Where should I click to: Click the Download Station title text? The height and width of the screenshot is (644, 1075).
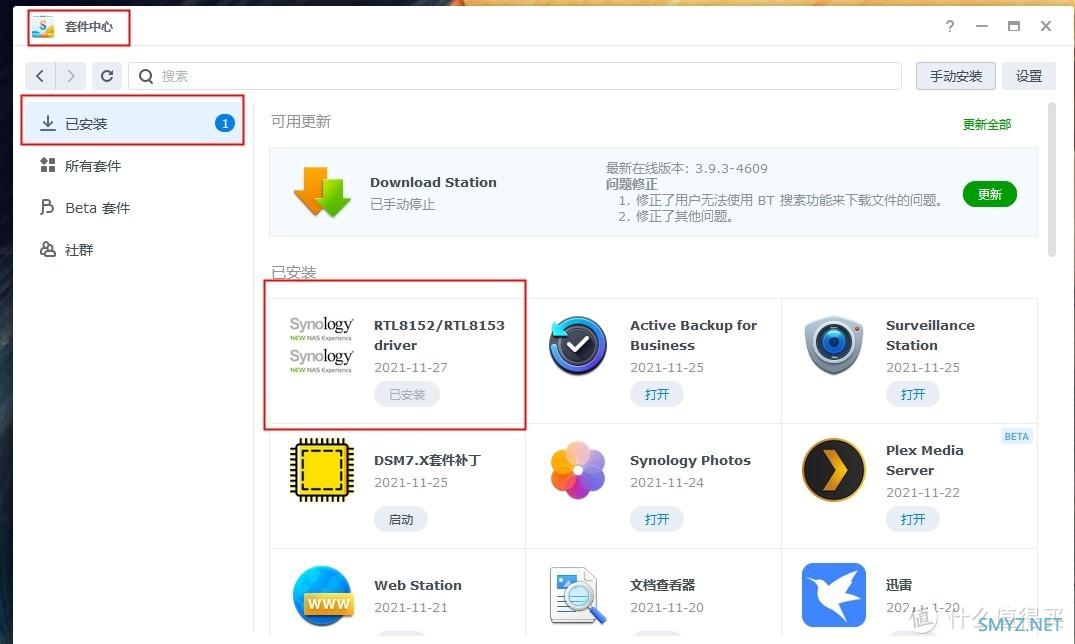(433, 182)
